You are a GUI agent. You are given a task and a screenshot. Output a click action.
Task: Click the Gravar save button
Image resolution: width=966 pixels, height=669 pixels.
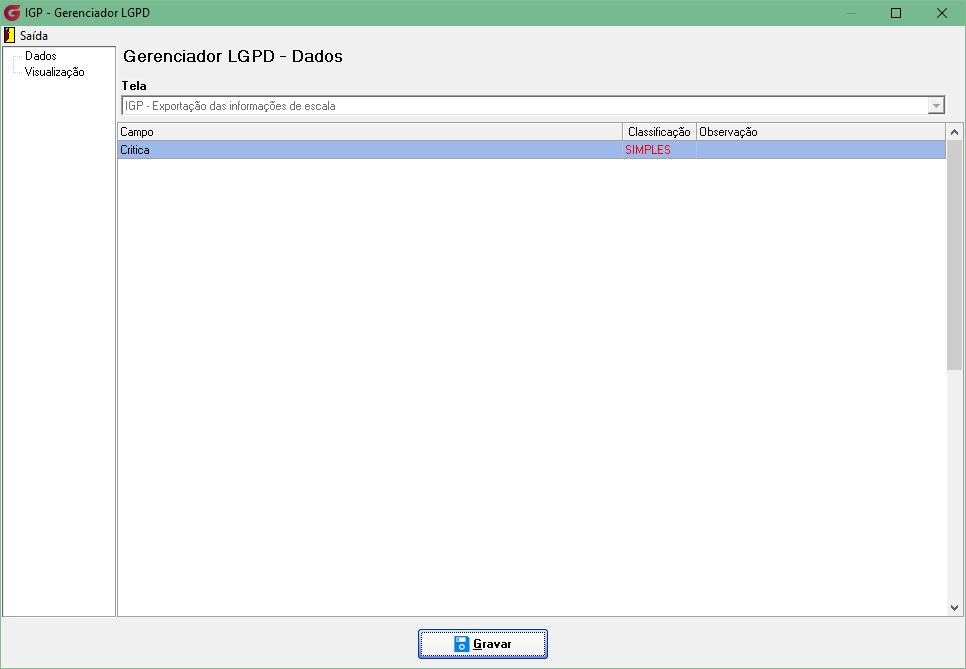tap(483, 644)
